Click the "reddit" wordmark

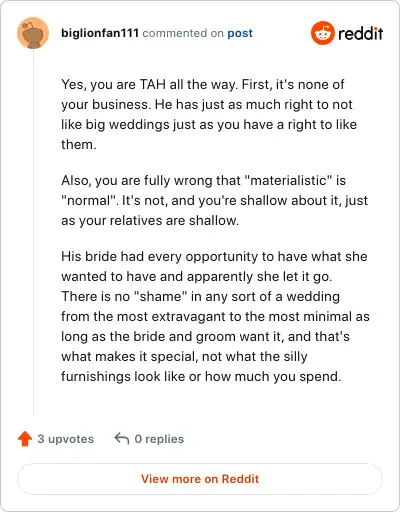point(361,34)
